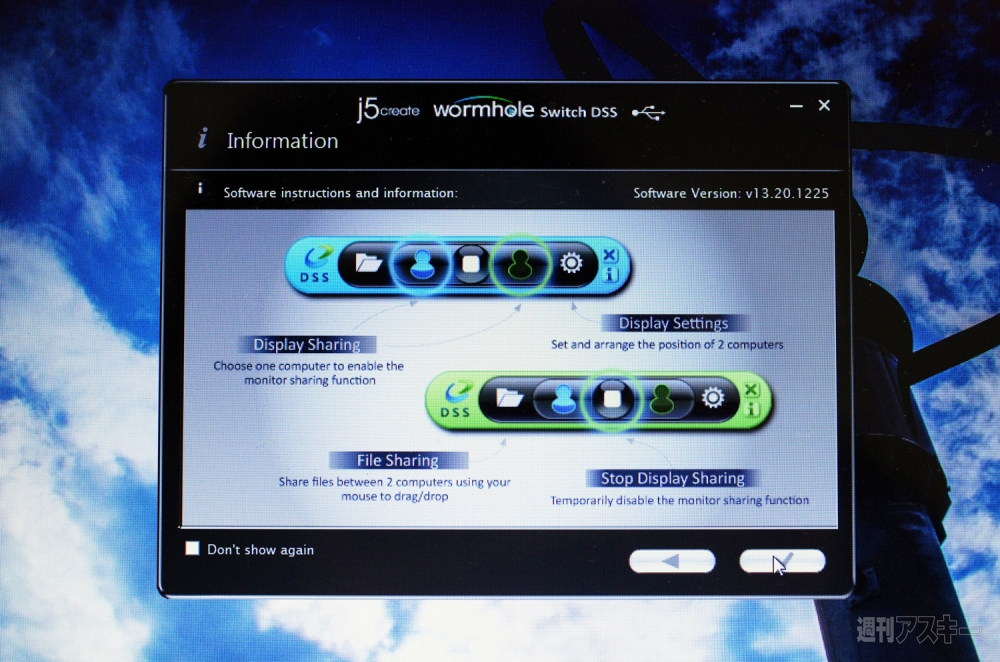This screenshot has height=662, width=1000.
Task: Close the Wormhole Switch DSS dialog
Action: pos(824,105)
